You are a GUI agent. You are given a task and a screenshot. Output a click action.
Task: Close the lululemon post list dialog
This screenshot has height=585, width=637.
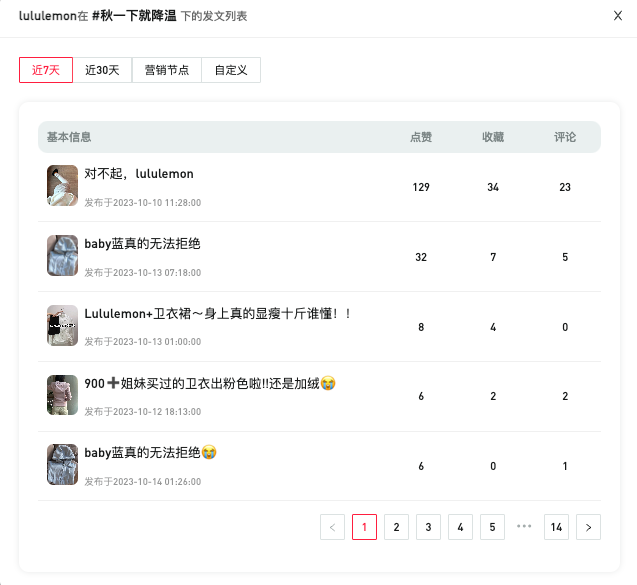tap(618, 16)
